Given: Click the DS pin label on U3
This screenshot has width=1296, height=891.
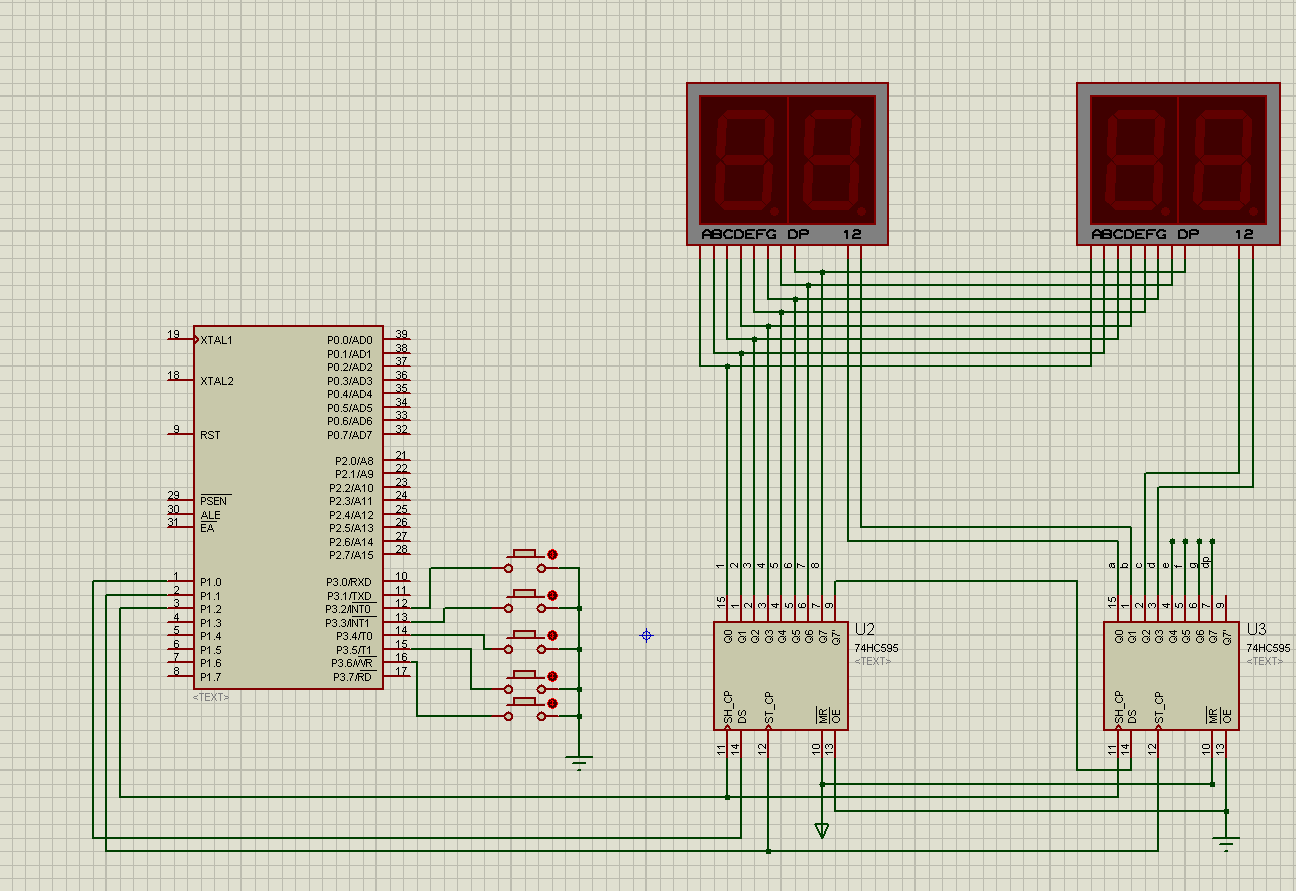Looking at the screenshot, I should [x=1131, y=717].
